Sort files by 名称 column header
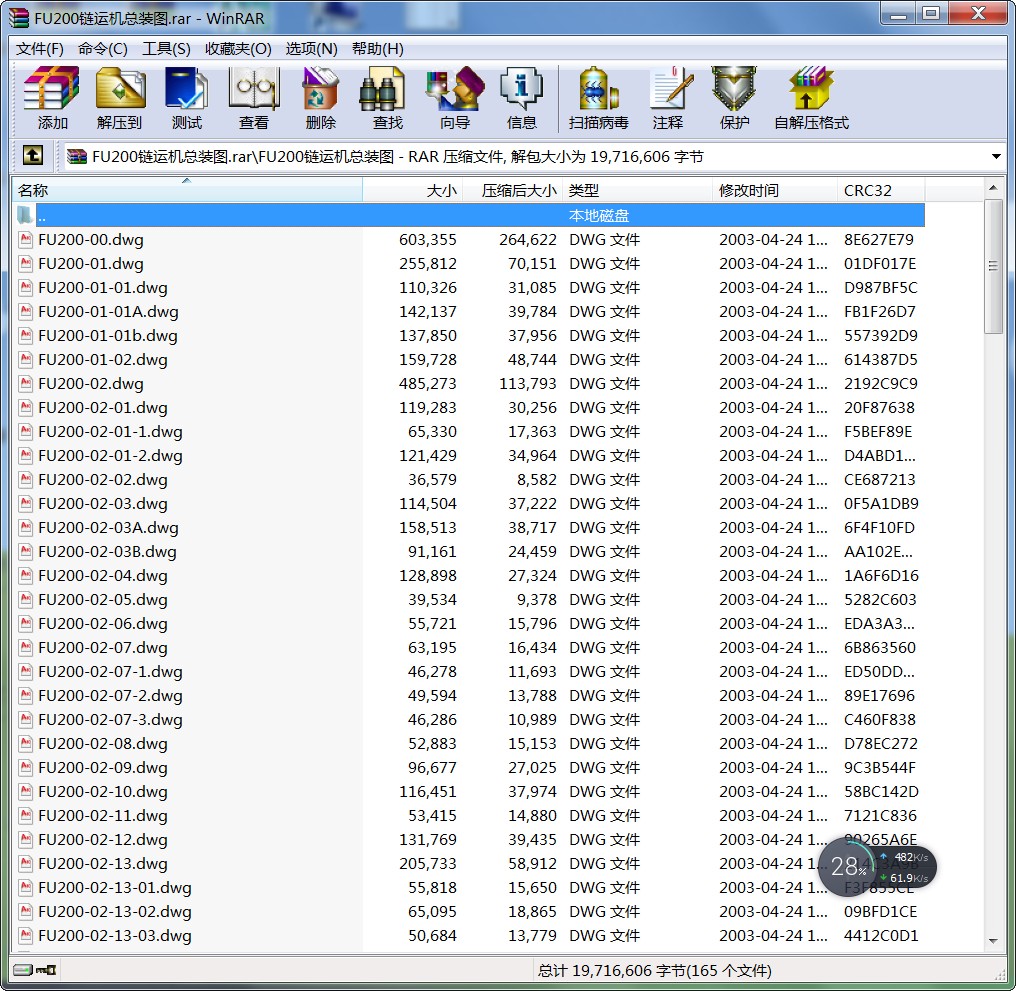1016x991 pixels. (186, 190)
